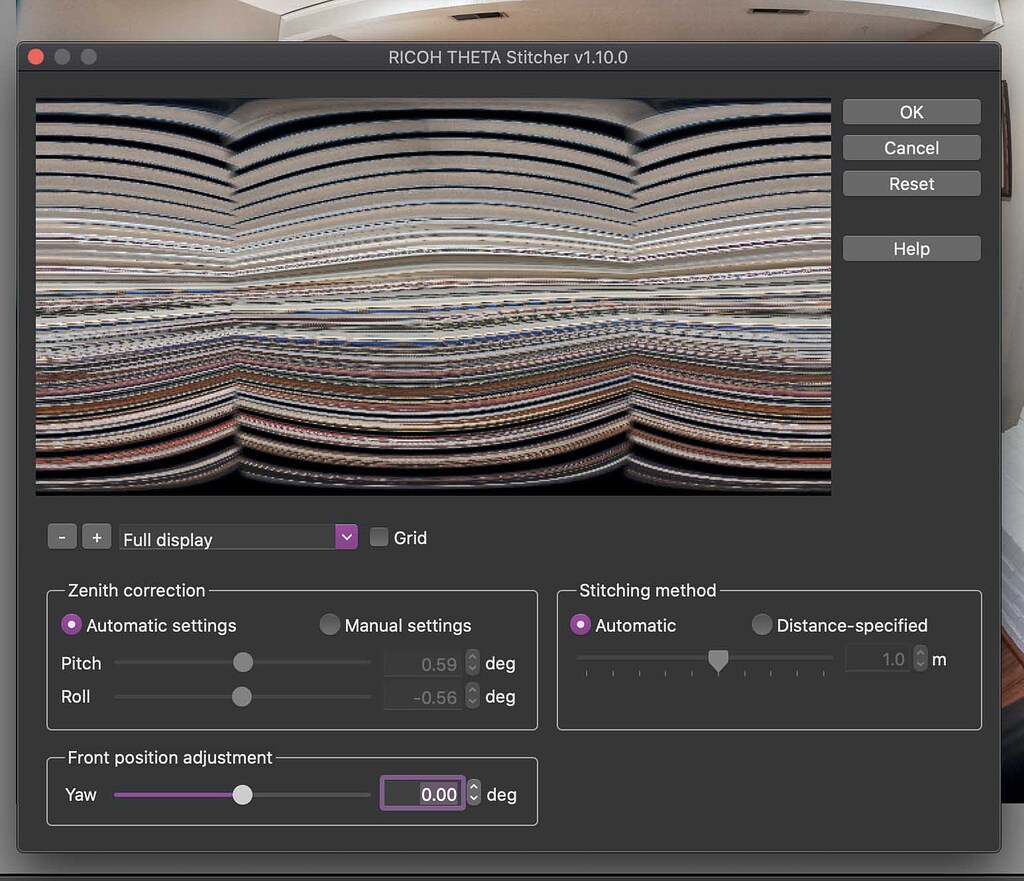Click the Yaw degree value field
This screenshot has width=1024, height=881.
[x=423, y=794]
